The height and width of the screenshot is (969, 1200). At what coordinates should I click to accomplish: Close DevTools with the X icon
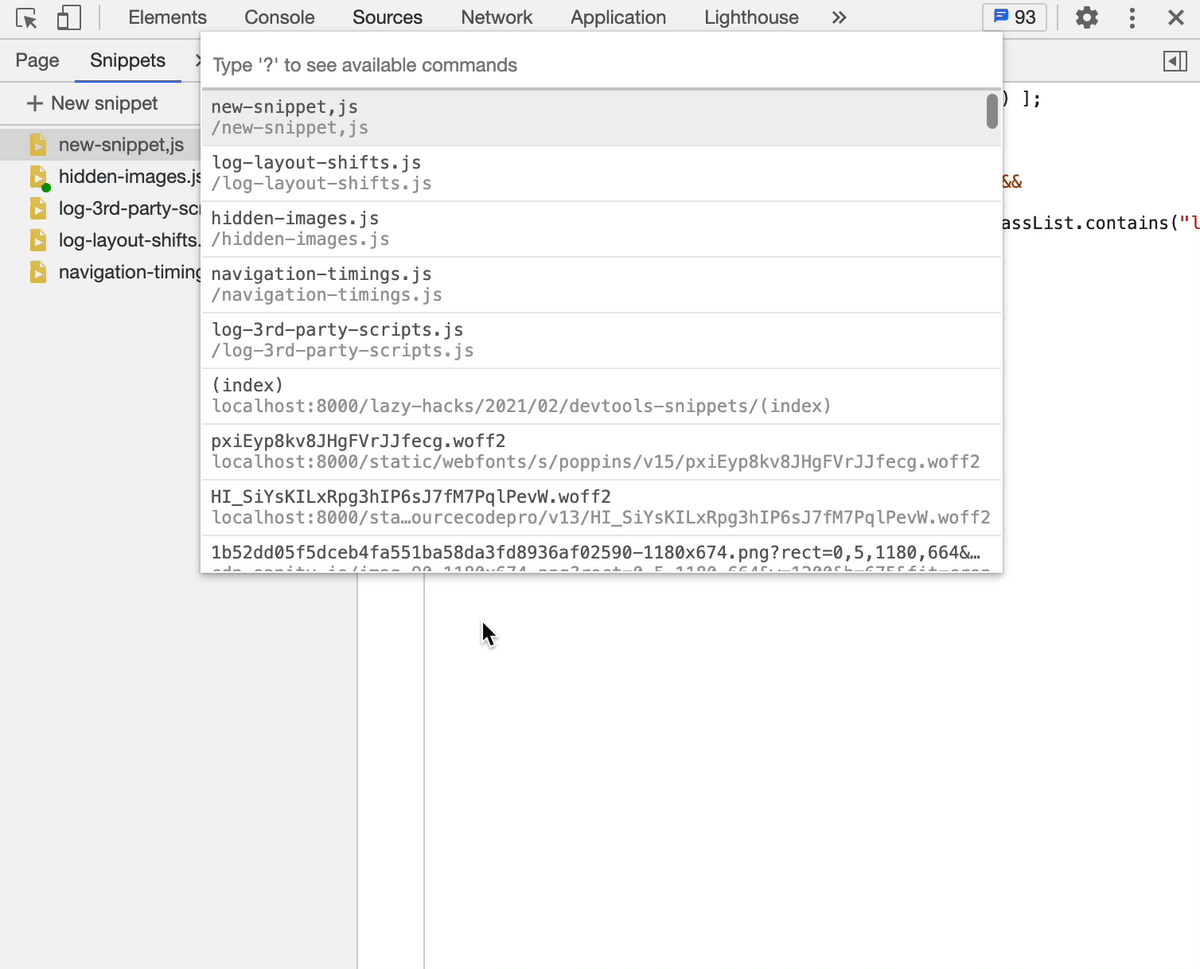(x=1176, y=17)
